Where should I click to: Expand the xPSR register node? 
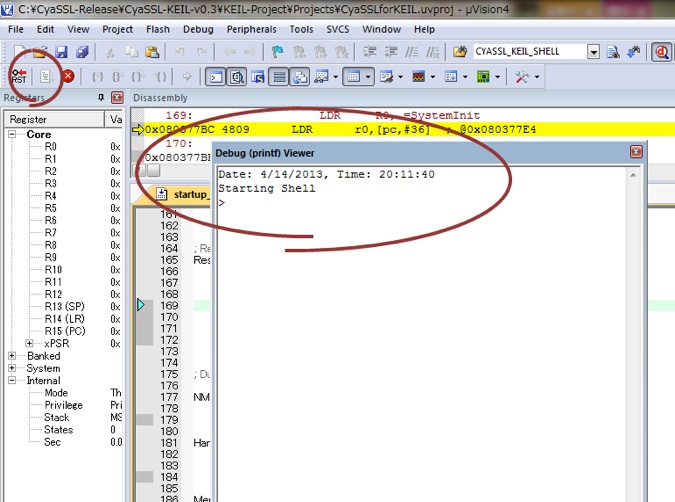[x=29, y=343]
